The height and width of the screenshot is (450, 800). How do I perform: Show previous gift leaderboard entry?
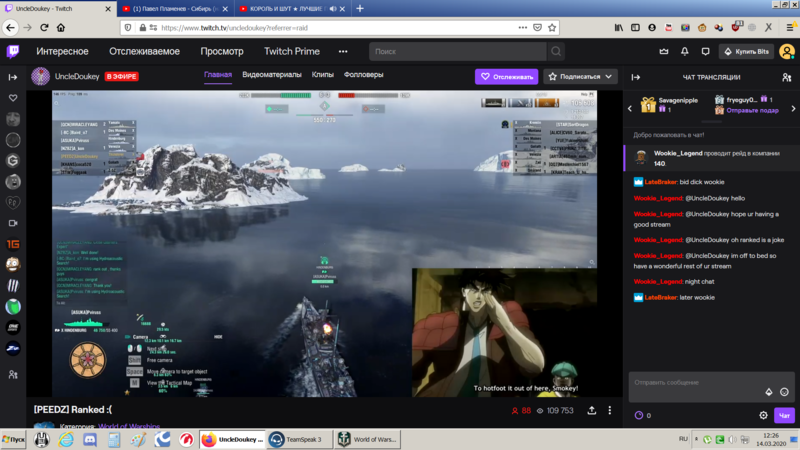(x=630, y=108)
